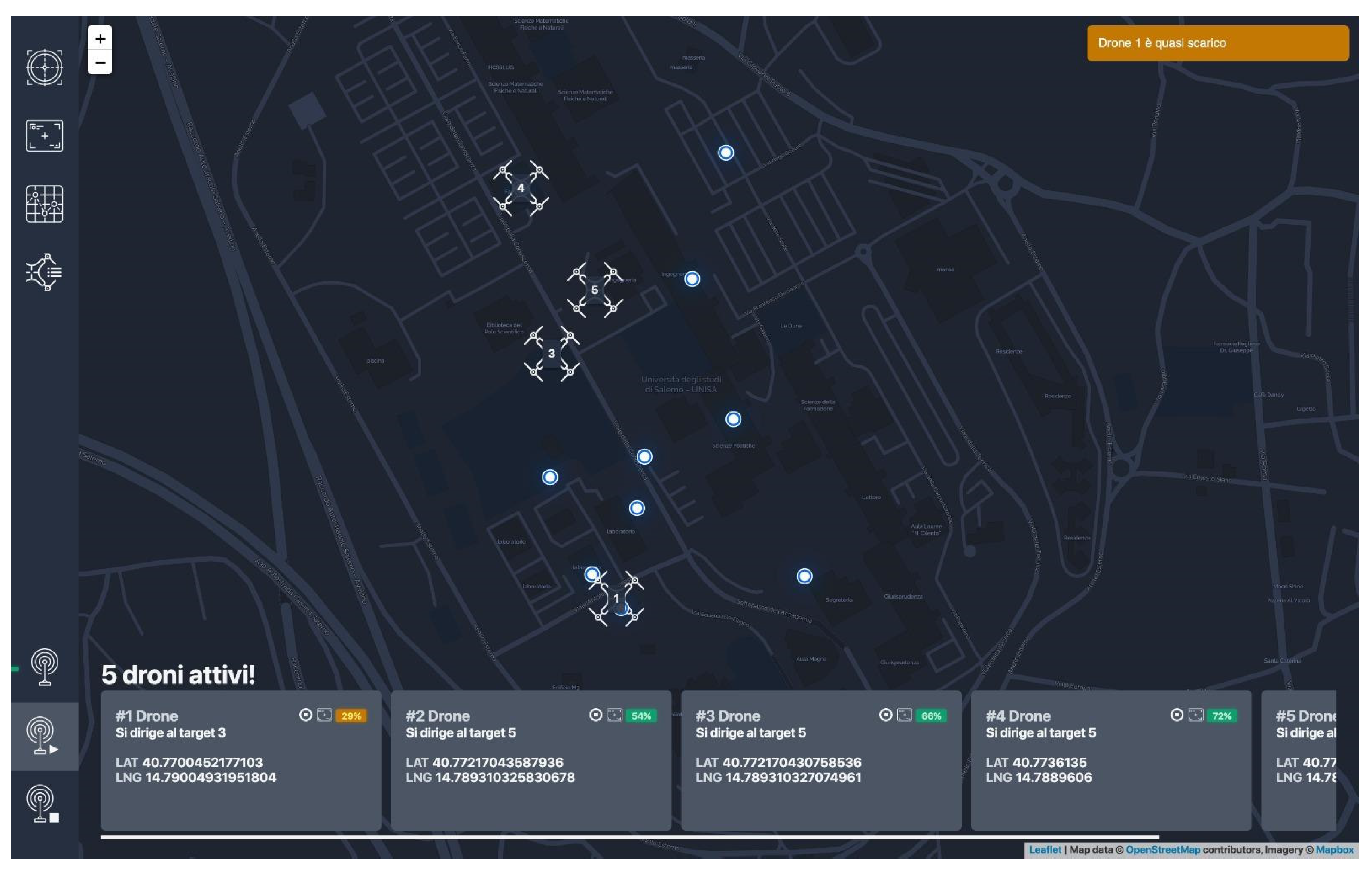Viewport: 1372px width, 872px height.
Task: Click the circular target crosshair sidebar icon
Action: point(45,68)
